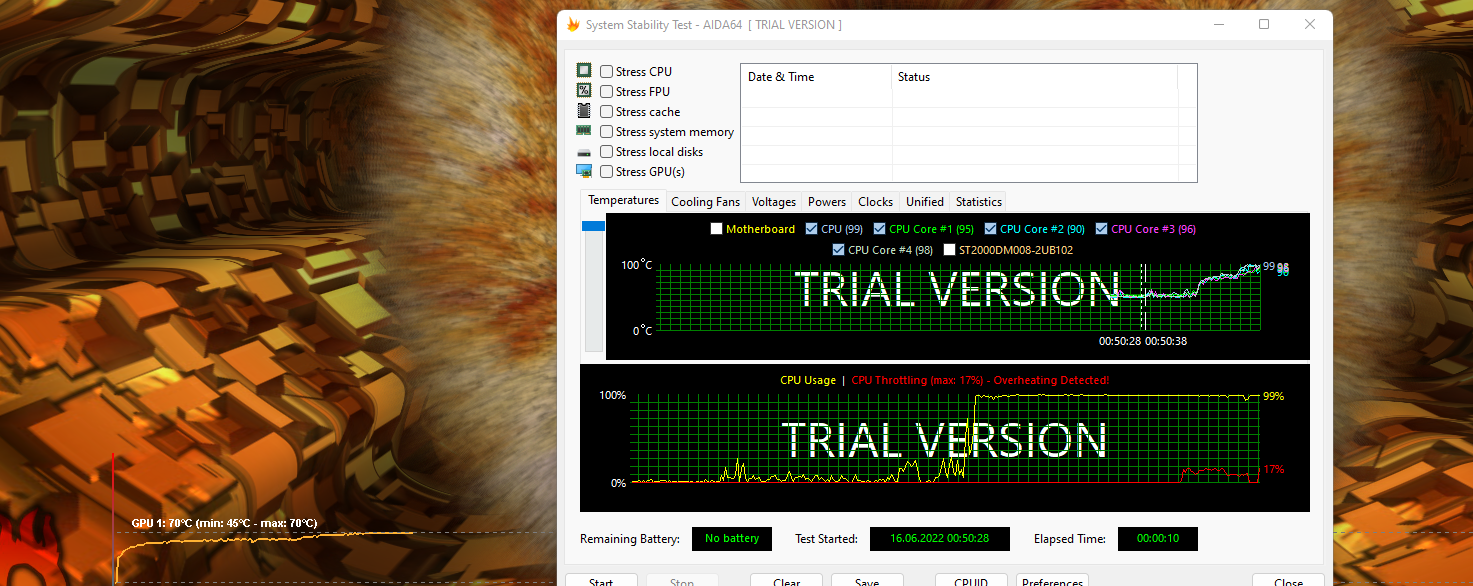The image size is (1473, 586).
Task: Click the Status column header
Action: tap(1035, 77)
